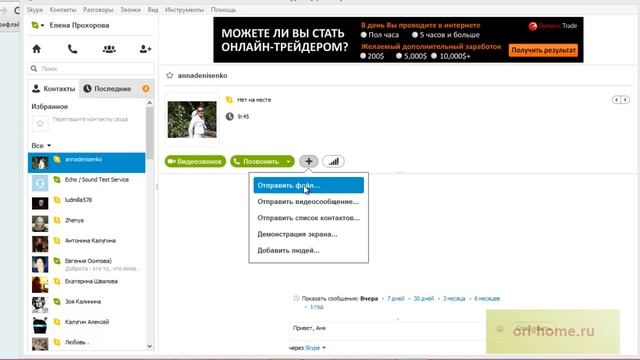Choose Отправить список контактов... entry

click(309, 218)
